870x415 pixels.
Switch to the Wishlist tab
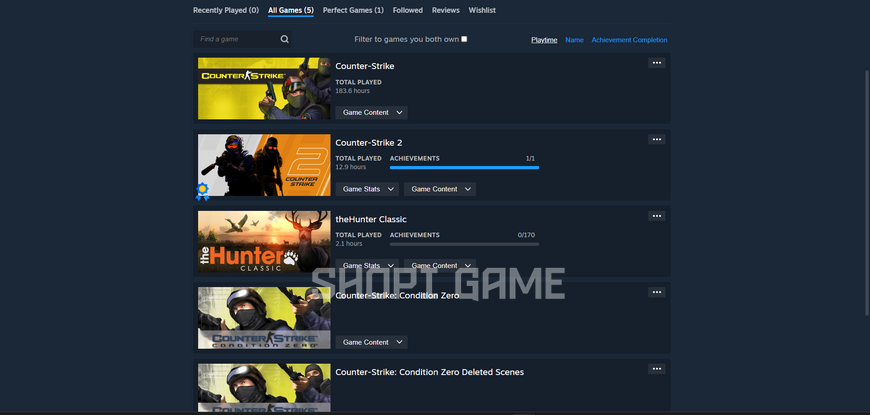coord(482,10)
